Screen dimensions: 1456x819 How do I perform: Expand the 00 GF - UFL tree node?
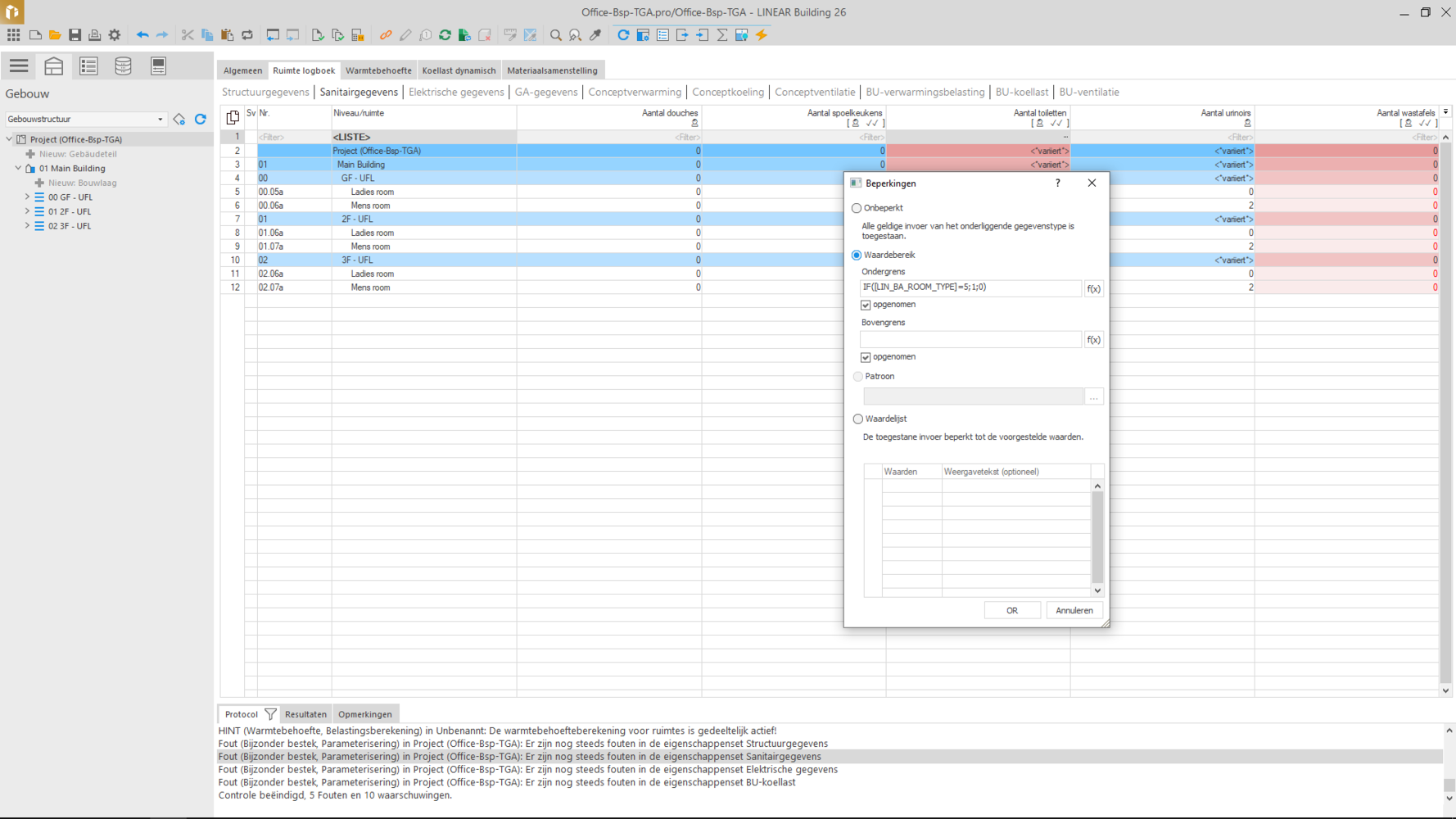click(27, 197)
